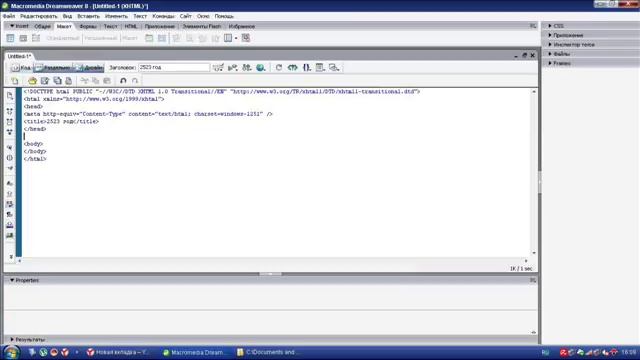The image size is (640, 360).
Task: Click the browser check errors icon
Action: coord(218,67)
